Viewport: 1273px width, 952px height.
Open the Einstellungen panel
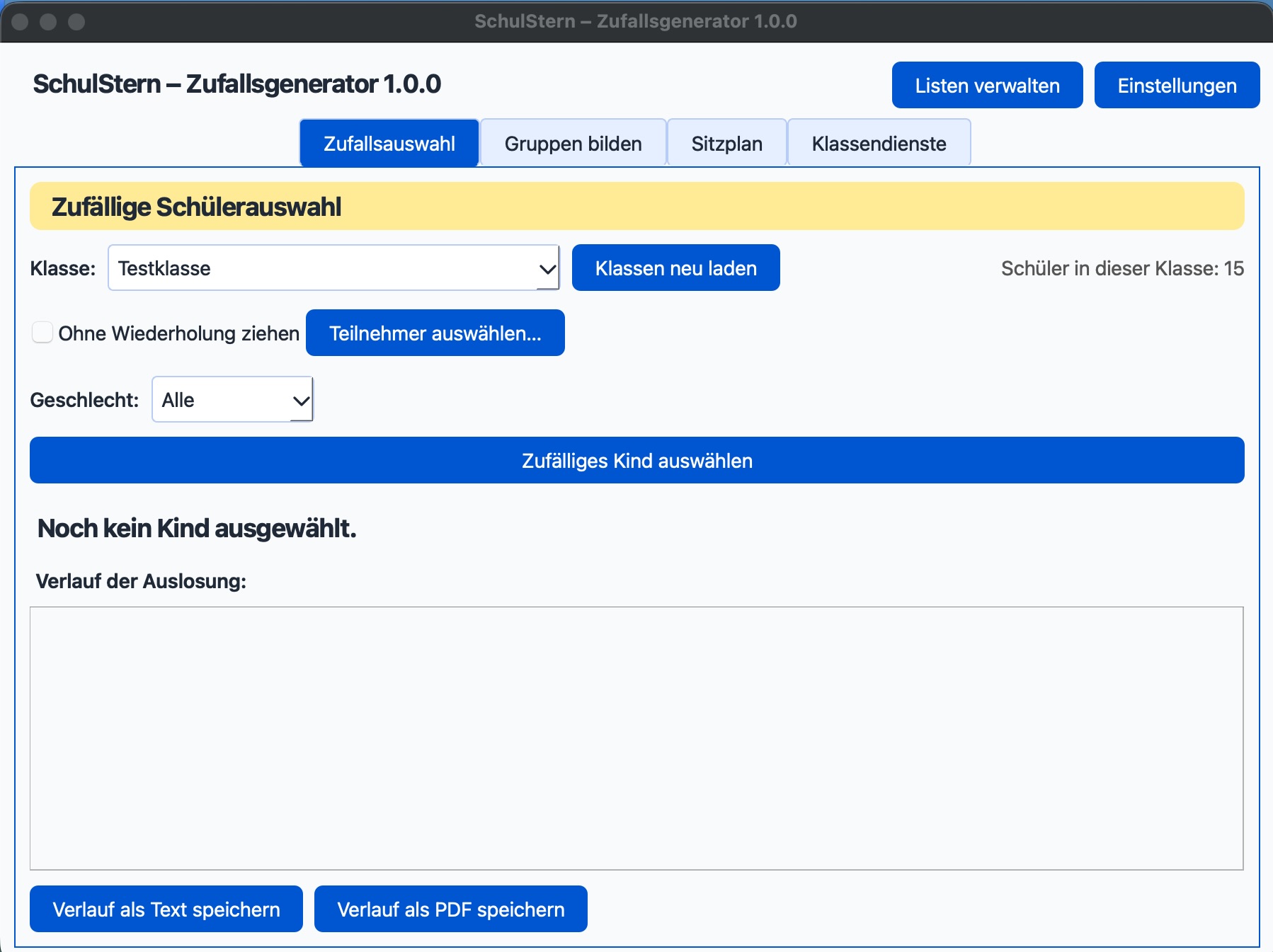coord(1177,85)
